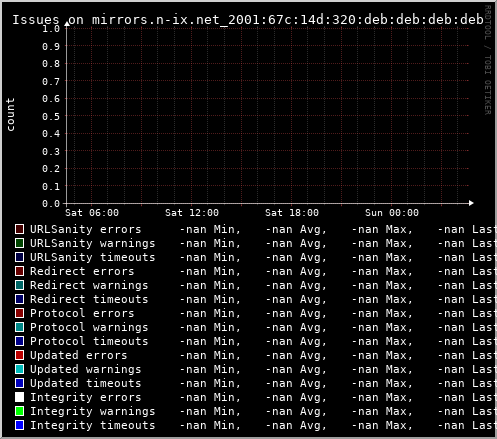
Task: Click the count y-axis label
Action: (10, 115)
